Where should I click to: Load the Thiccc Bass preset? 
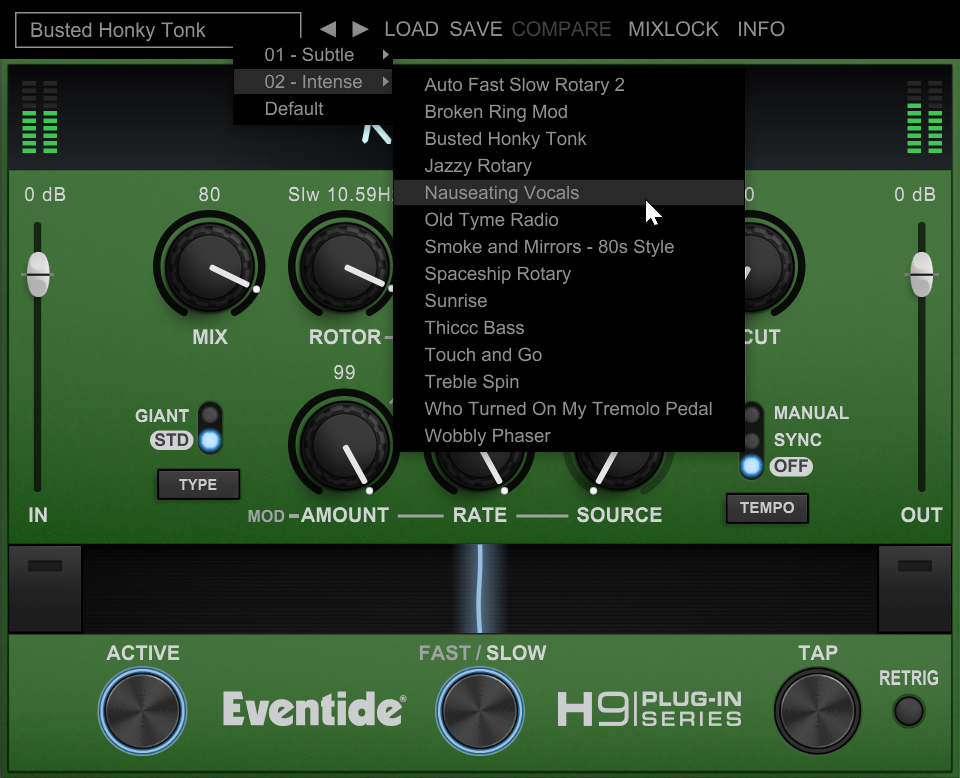pyautogui.click(x=569, y=327)
